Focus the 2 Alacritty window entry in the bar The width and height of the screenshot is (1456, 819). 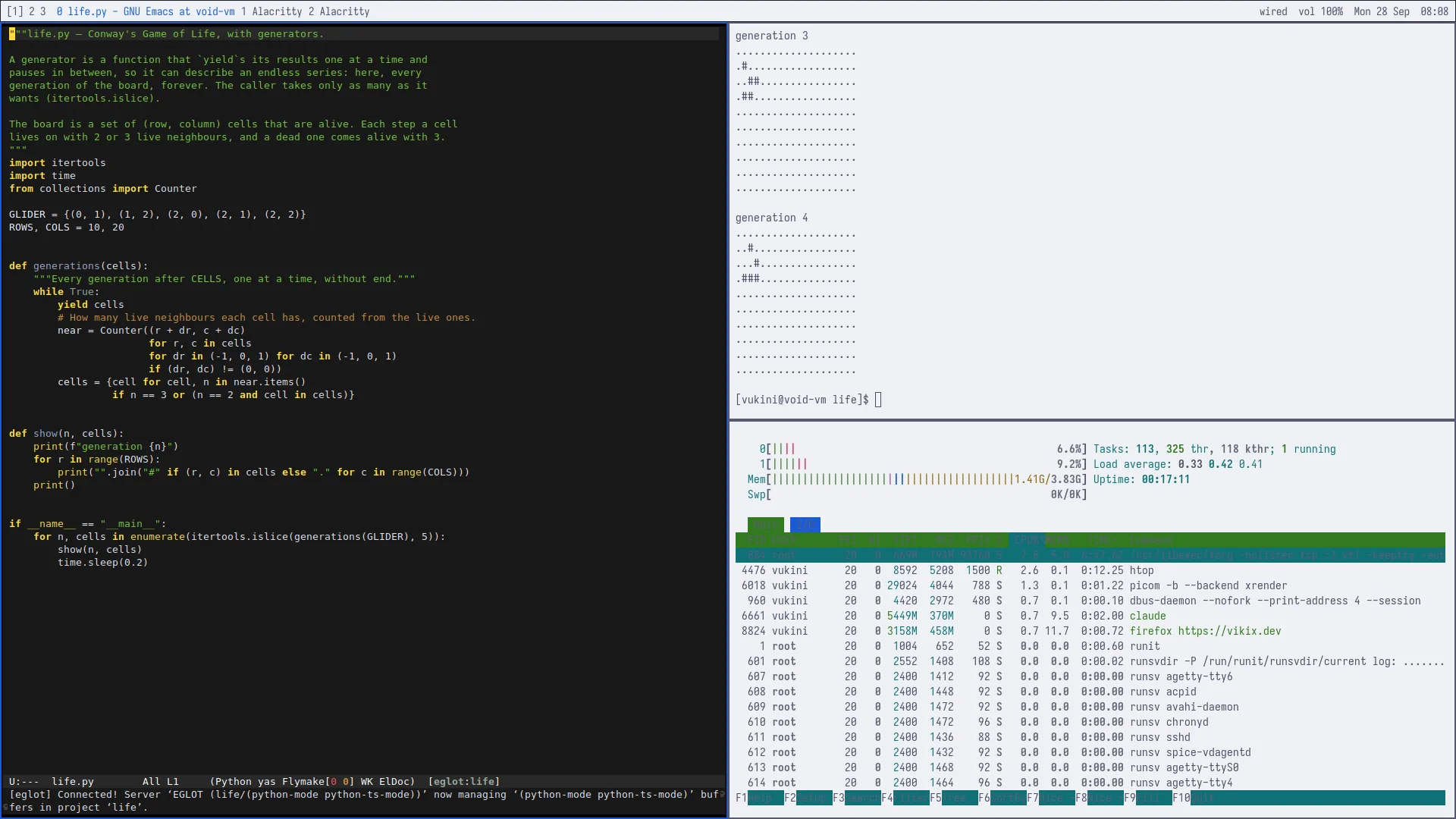click(x=339, y=11)
